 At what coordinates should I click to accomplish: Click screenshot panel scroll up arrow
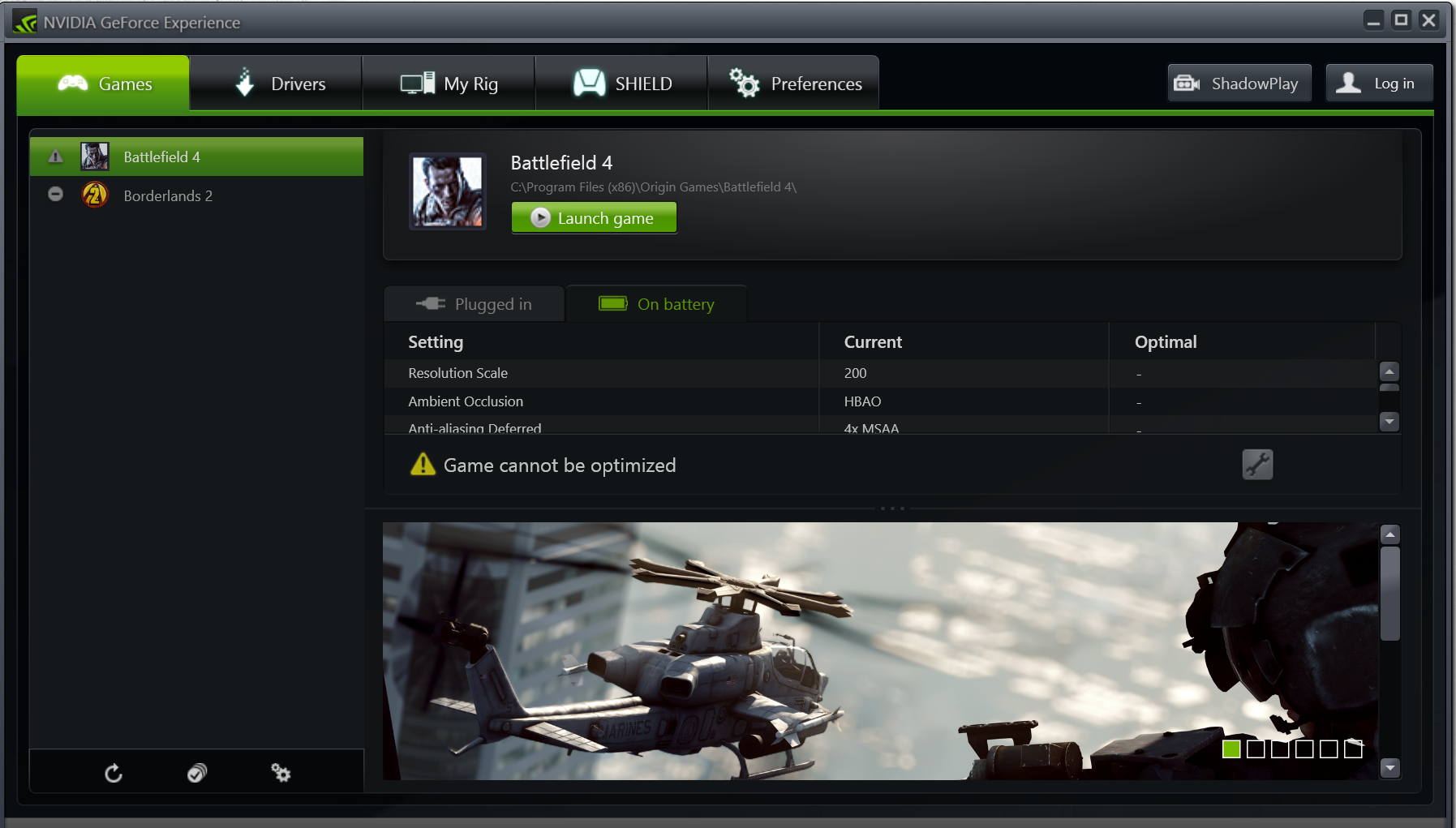1390,534
